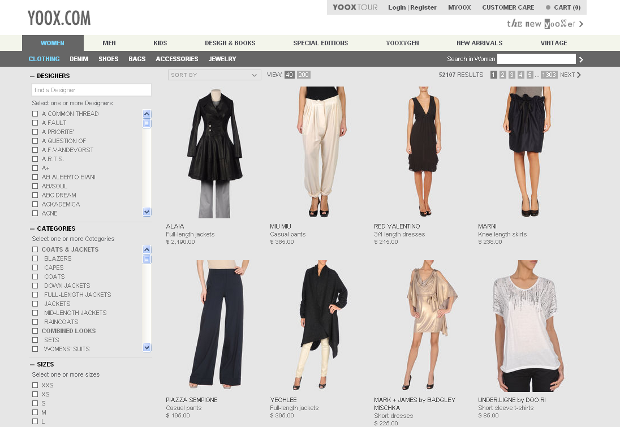Open the SORT BY dropdown
This screenshot has height=427, width=620.
[x=214, y=75]
